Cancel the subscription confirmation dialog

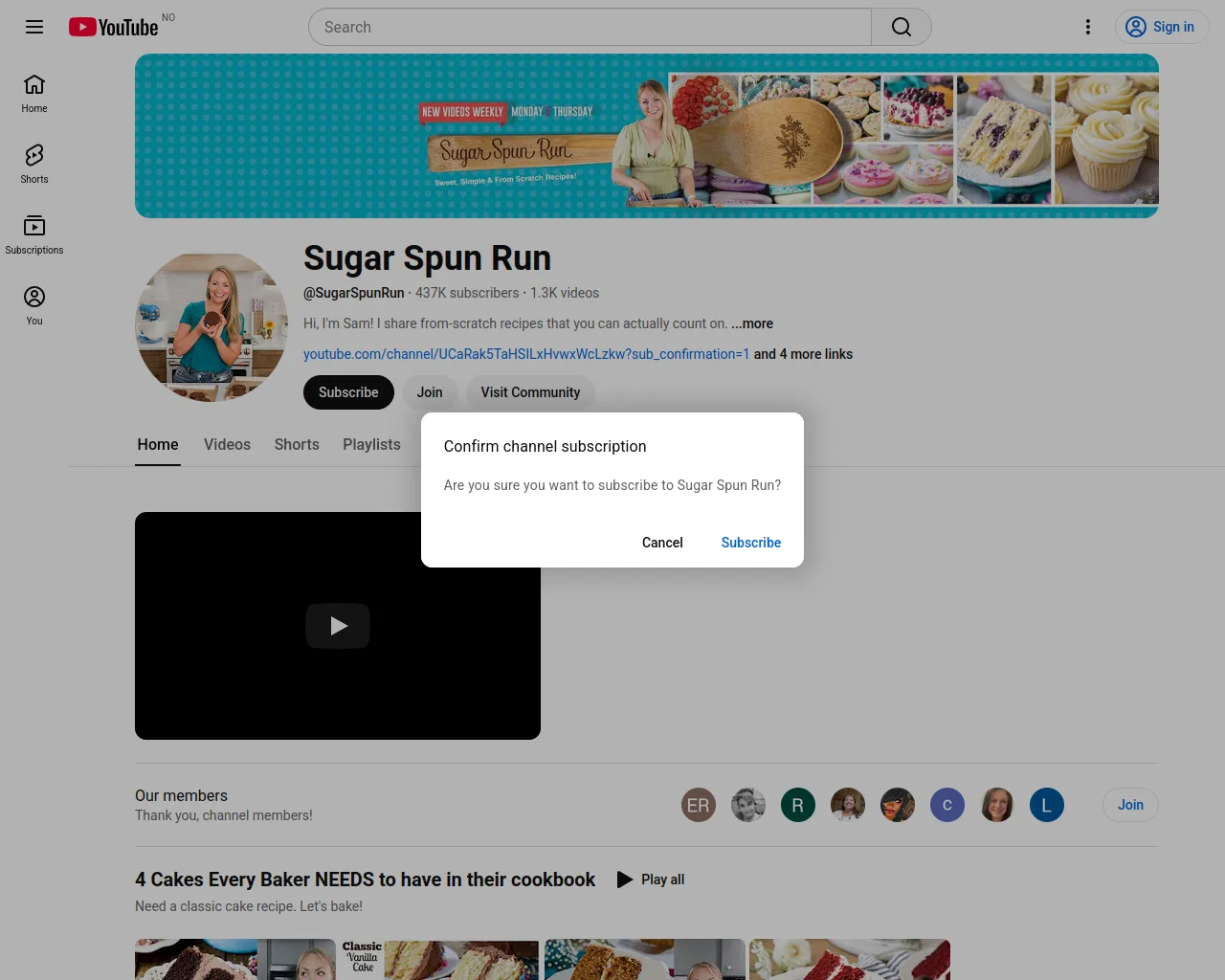(x=662, y=543)
